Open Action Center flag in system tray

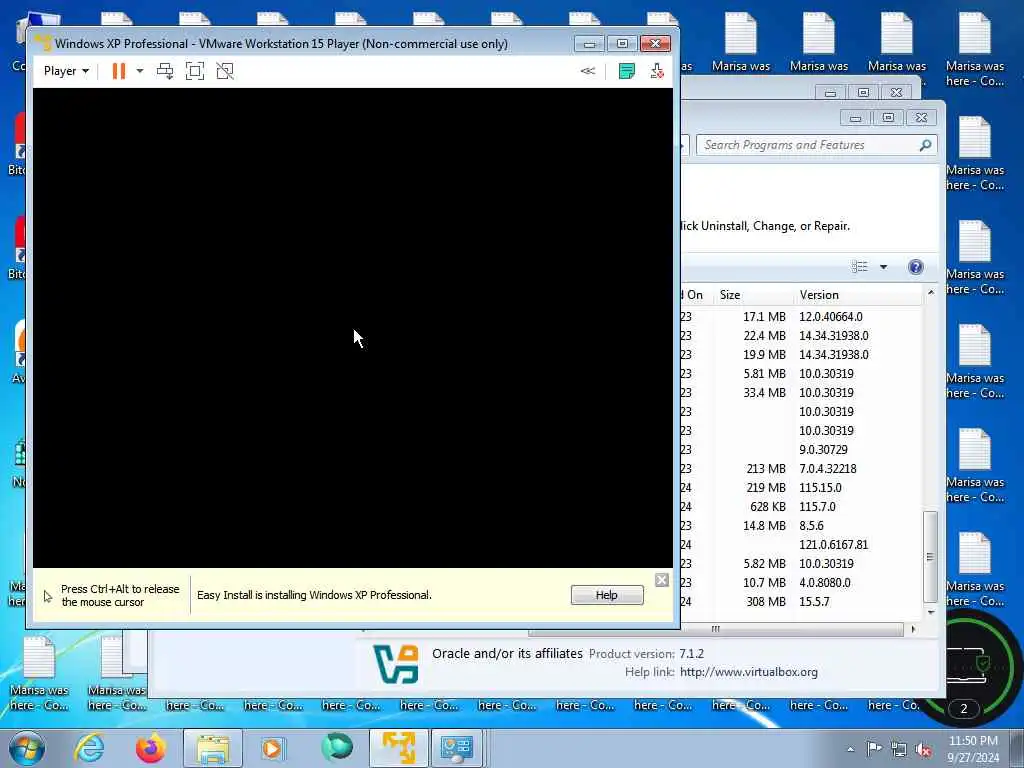point(874,748)
